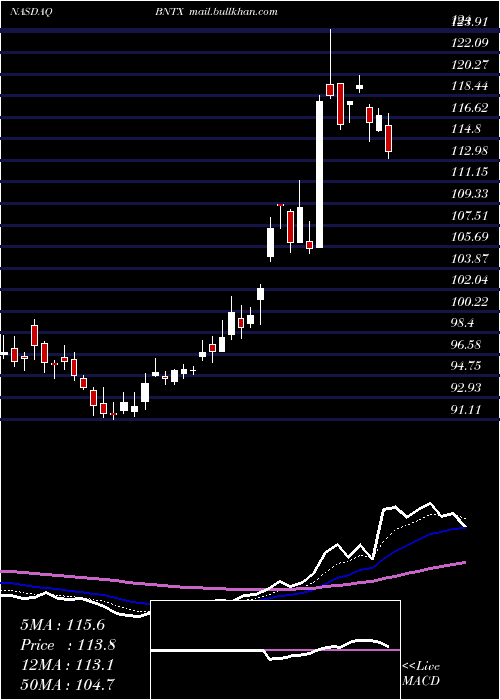Click the 102.04 price axis label
This screenshot has height=700, width=500.
469,280
